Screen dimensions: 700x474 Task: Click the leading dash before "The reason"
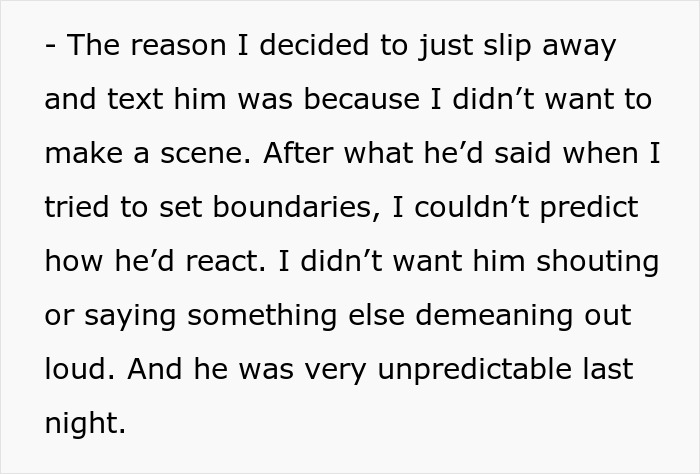click(x=51, y=47)
